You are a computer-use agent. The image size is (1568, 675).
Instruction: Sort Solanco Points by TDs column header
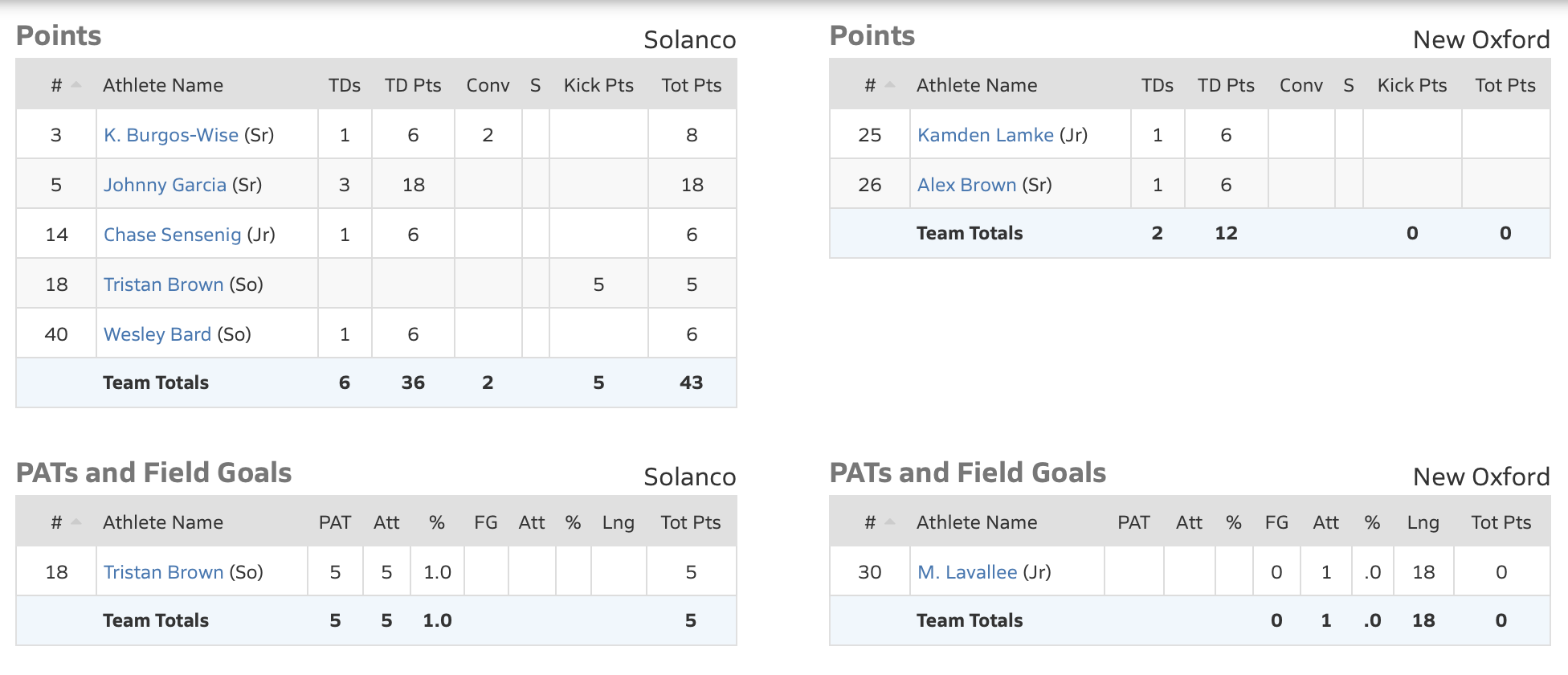pos(344,85)
